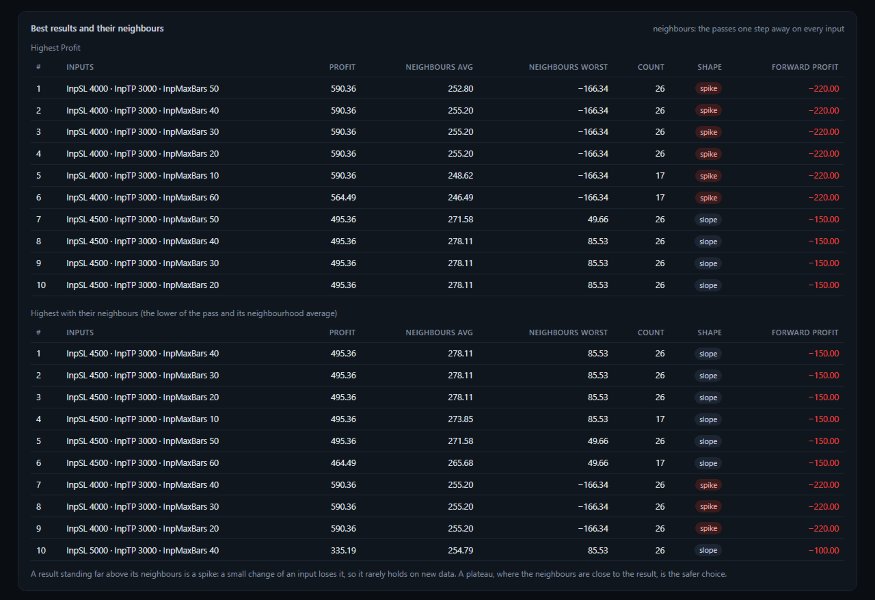Select 'InpSL 4000 · InpTP 3000 · InpMaxBars 60' inputs

(142, 198)
